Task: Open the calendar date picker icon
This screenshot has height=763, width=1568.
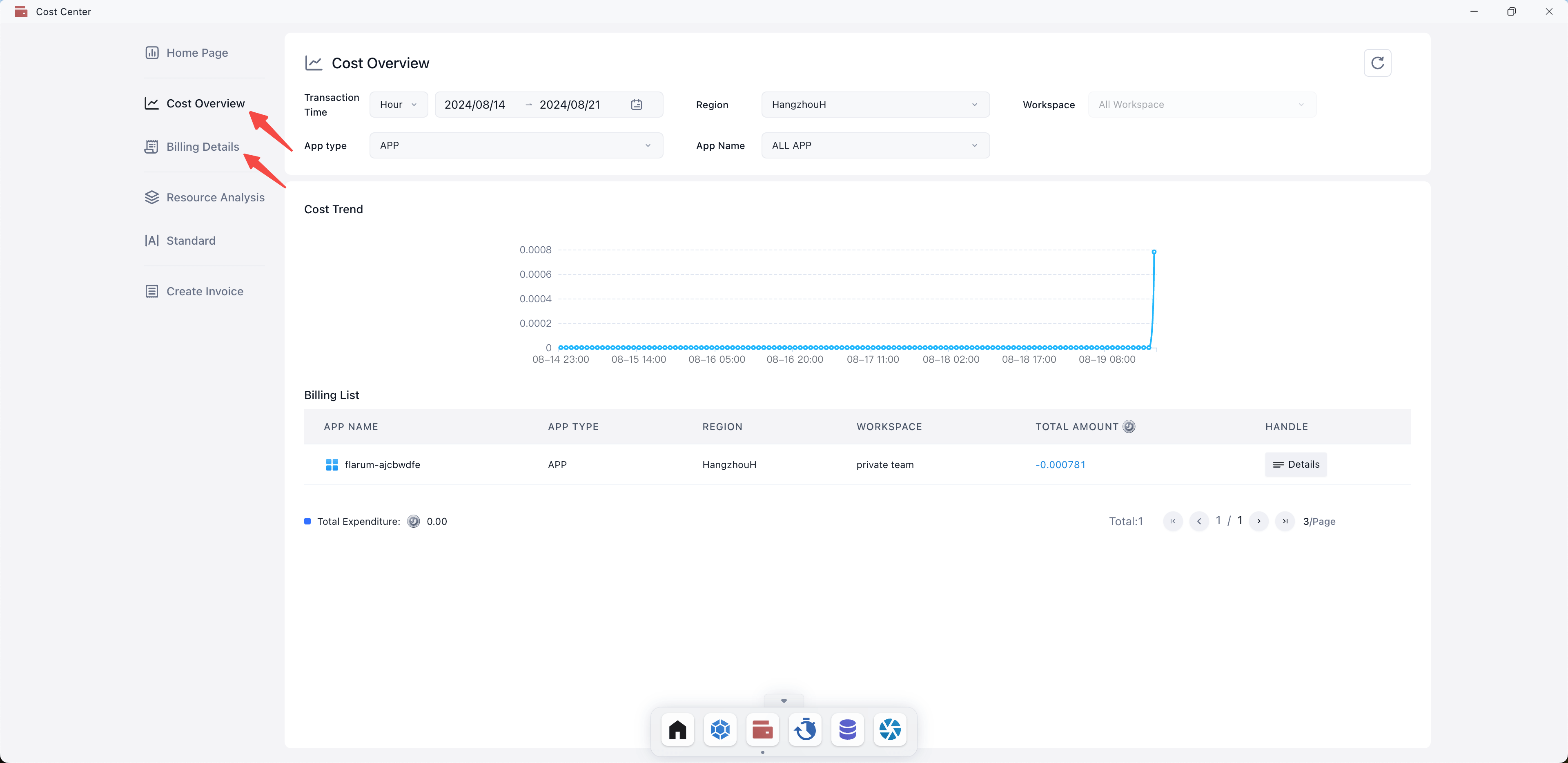Action: [x=636, y=105]
